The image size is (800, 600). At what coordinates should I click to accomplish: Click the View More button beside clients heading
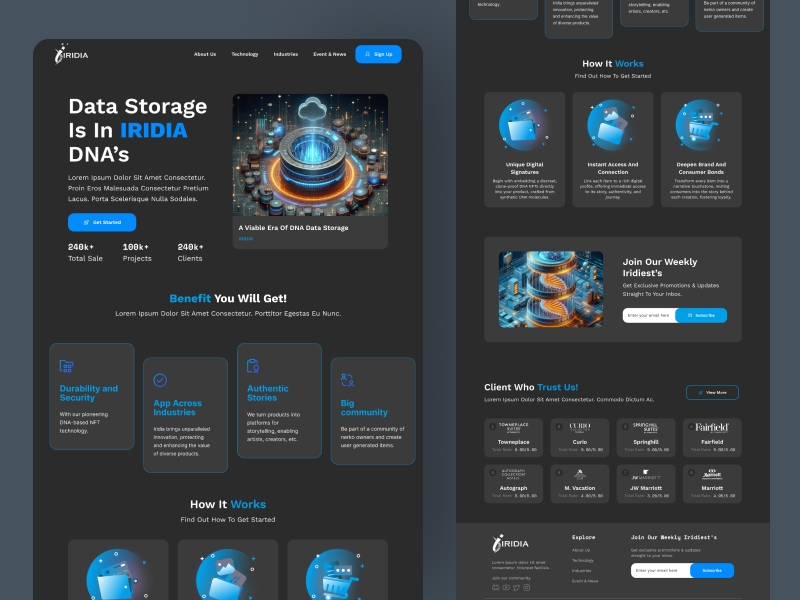pyautogui.click(x=712, y=392)
